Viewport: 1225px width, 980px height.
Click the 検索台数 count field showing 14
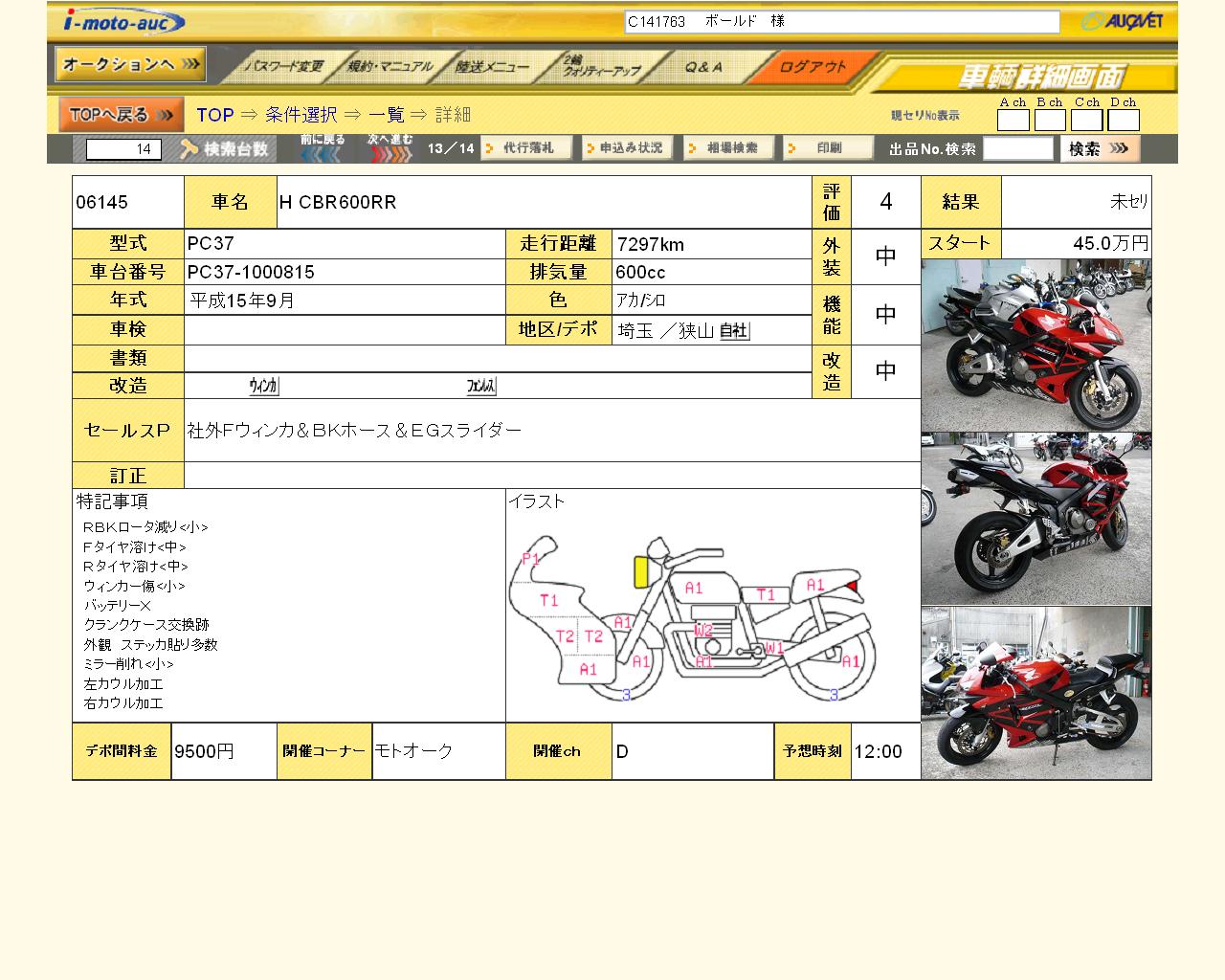(x=123, y=149)
